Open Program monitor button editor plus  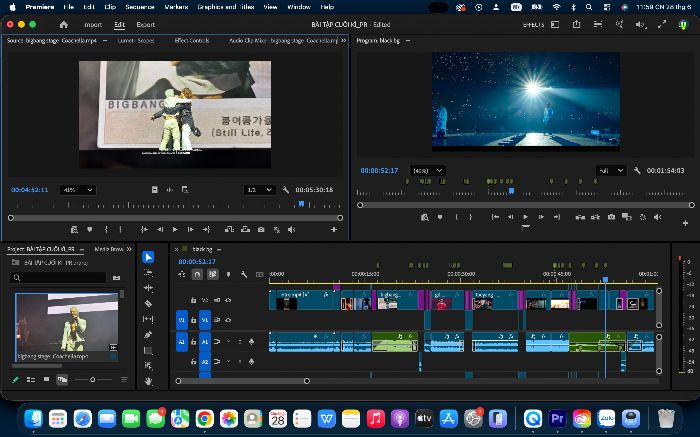pyautogui.click(x=685, y=223)
